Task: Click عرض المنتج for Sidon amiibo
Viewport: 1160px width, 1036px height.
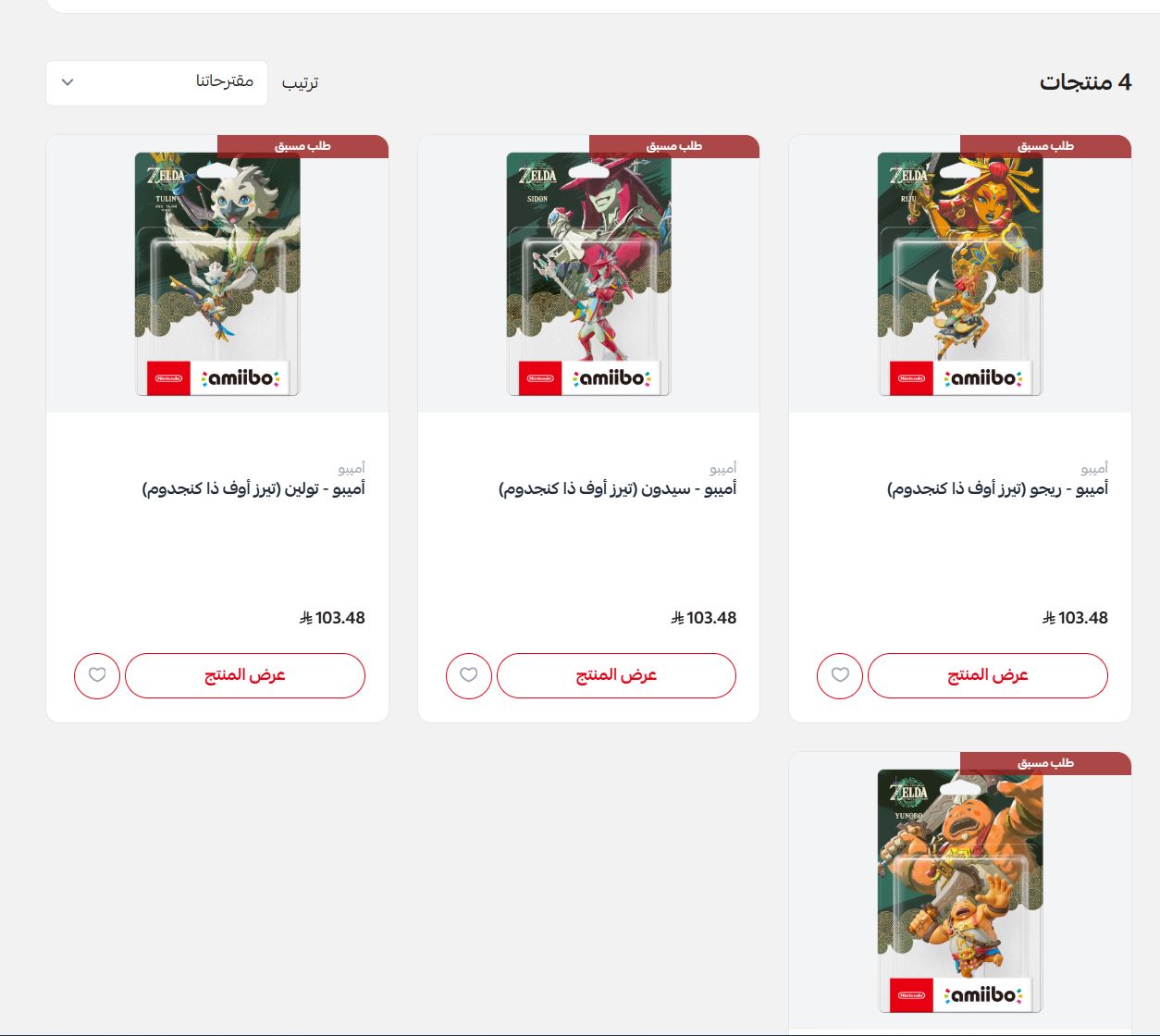Action: pyautogui.click(x=616, y=675)
